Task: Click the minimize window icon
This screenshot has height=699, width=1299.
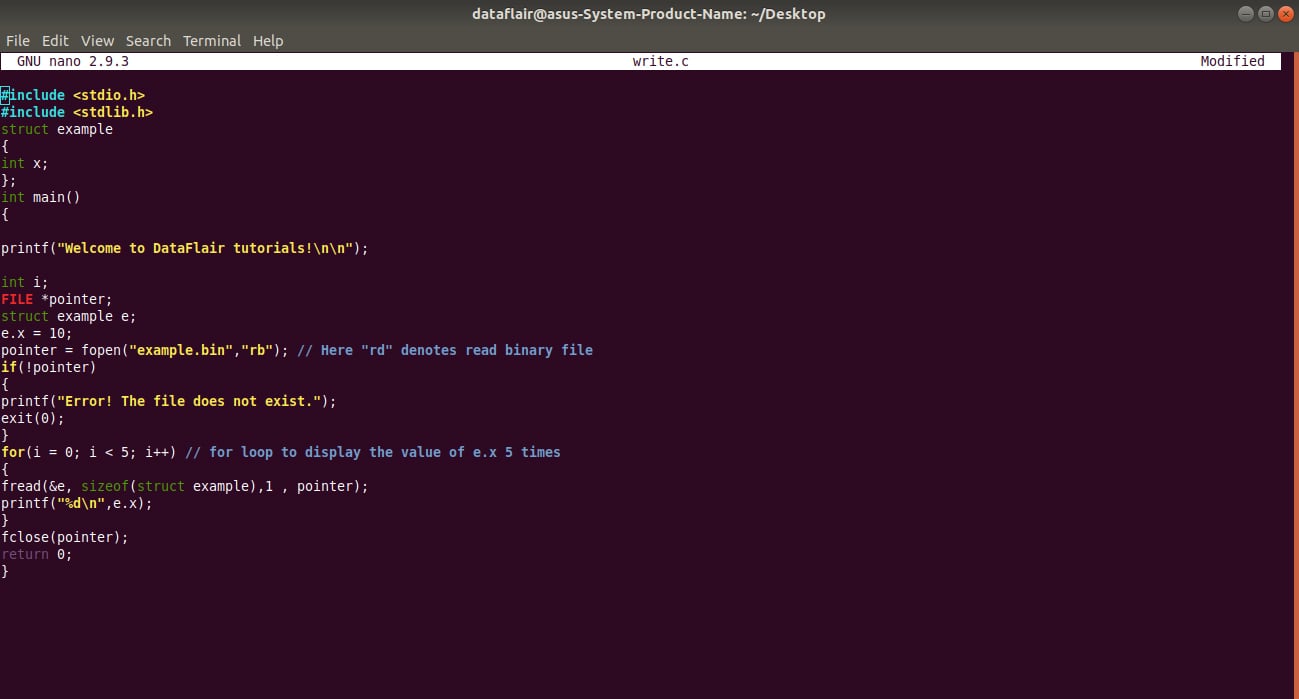Action: tap(1245, 13)
